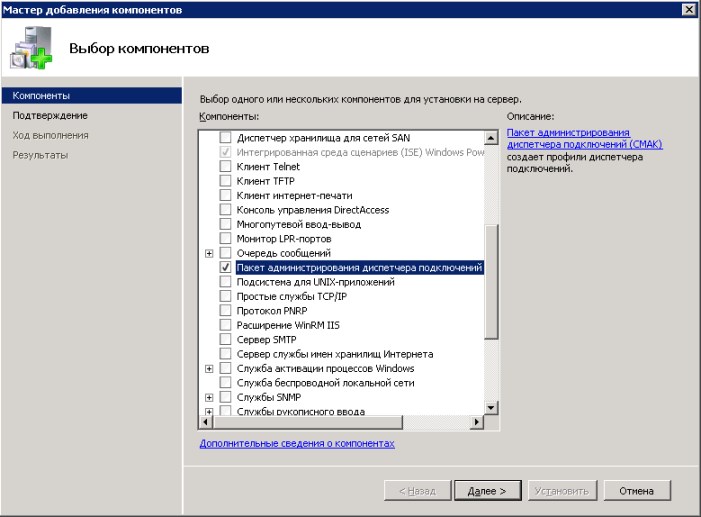Tick the Клиент TFTP checkbox
Image resolution: width=701 pixels, height=517 pixels.
225,181
